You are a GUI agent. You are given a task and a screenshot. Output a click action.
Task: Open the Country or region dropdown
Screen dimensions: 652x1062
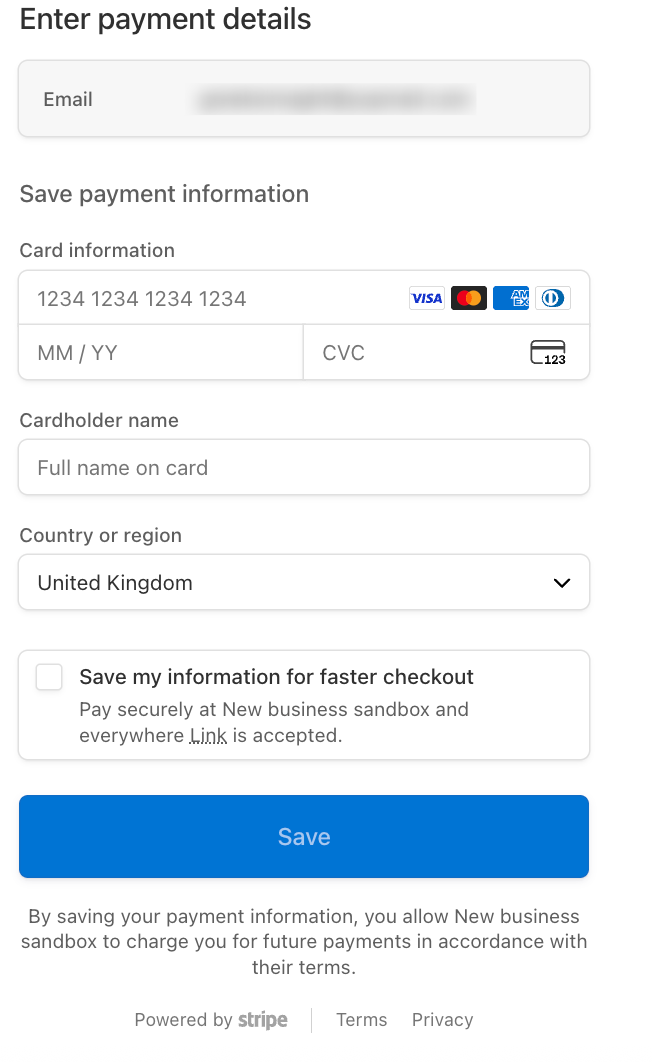(x=304, y=582)
